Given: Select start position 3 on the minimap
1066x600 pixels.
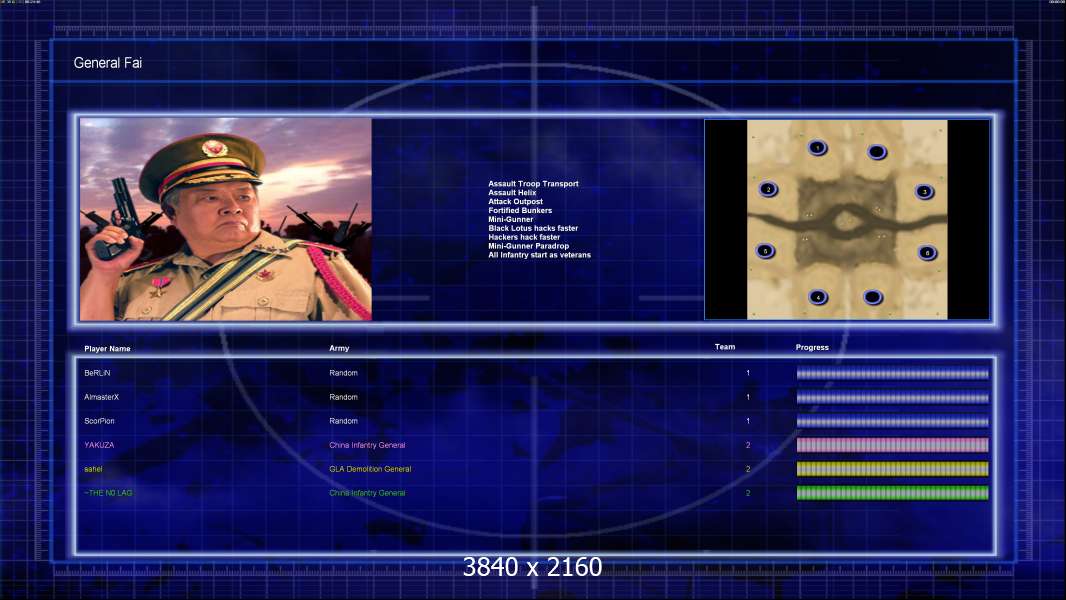Looking at the screenshot, I should coord(924,192).
